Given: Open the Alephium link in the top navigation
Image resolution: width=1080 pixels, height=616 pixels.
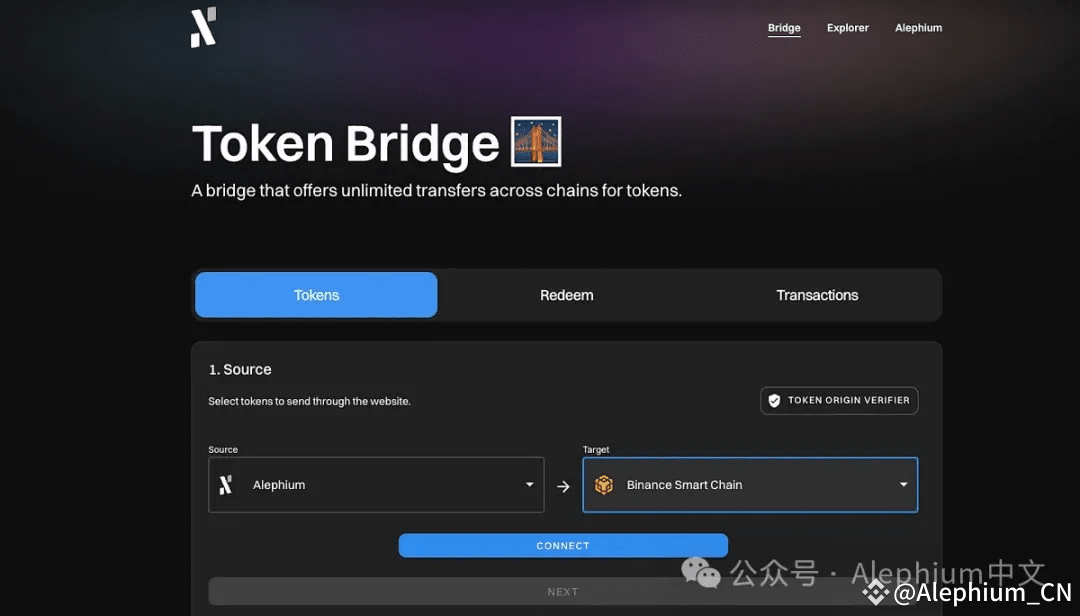Looking at the screenshot, I should coord(918,28).
